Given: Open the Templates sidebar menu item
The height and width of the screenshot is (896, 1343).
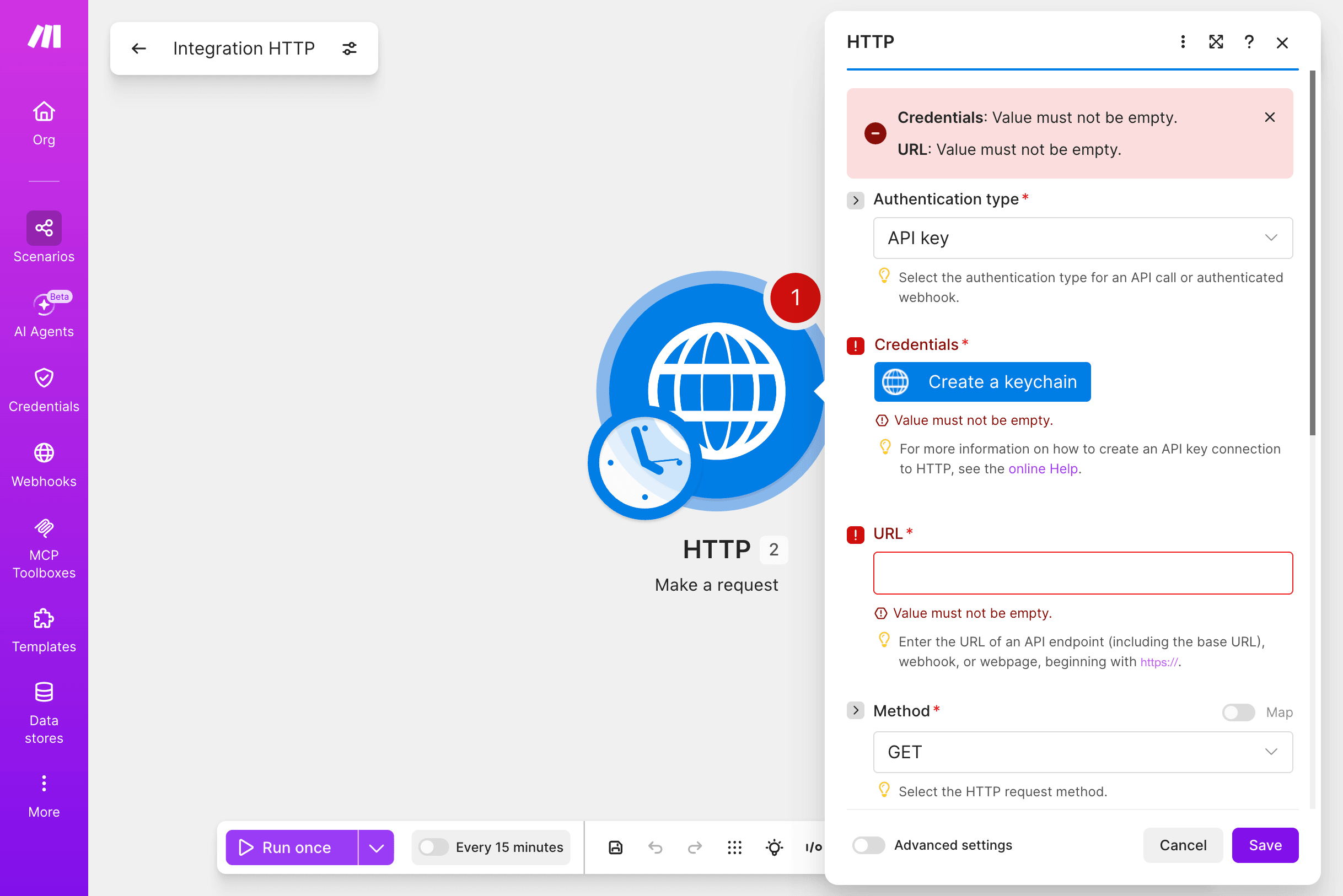Looking at the screenshot, I should tap(44, 630).
